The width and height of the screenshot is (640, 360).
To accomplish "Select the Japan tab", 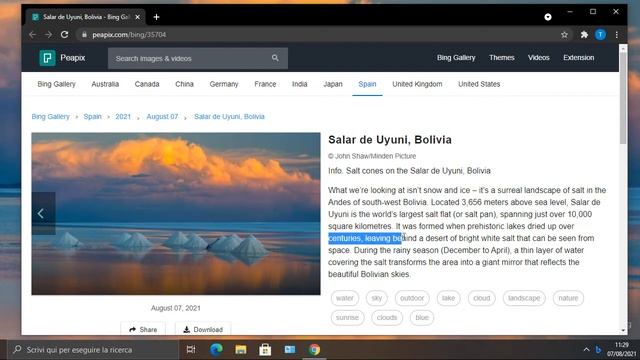I will click(333, 84).
